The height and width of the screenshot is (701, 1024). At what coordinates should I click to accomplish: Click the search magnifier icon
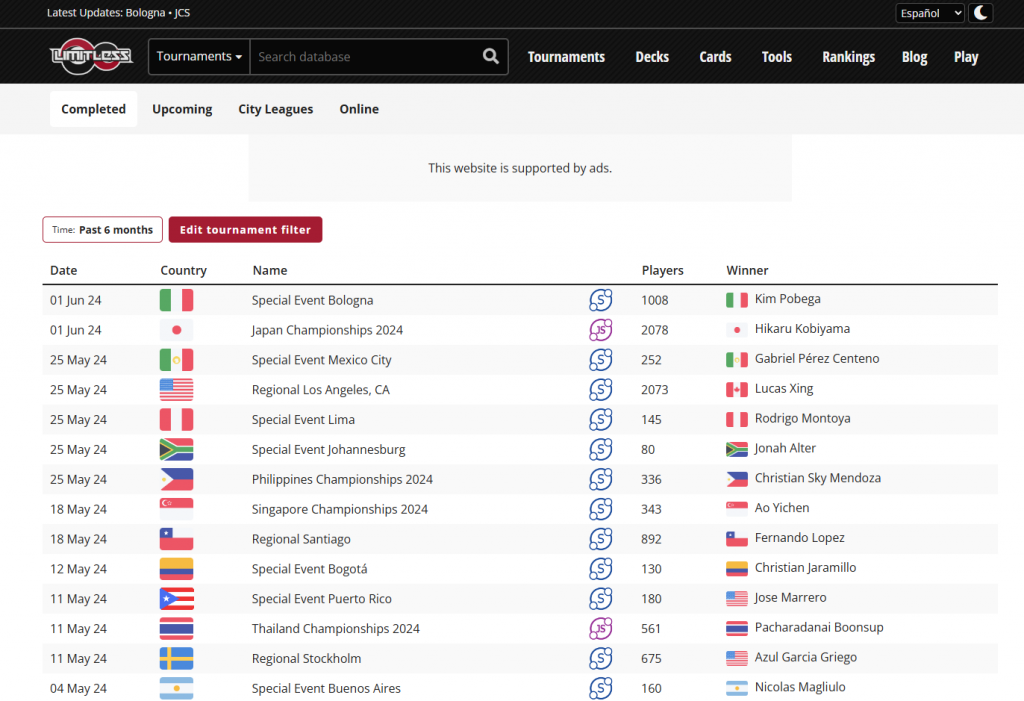490,57
